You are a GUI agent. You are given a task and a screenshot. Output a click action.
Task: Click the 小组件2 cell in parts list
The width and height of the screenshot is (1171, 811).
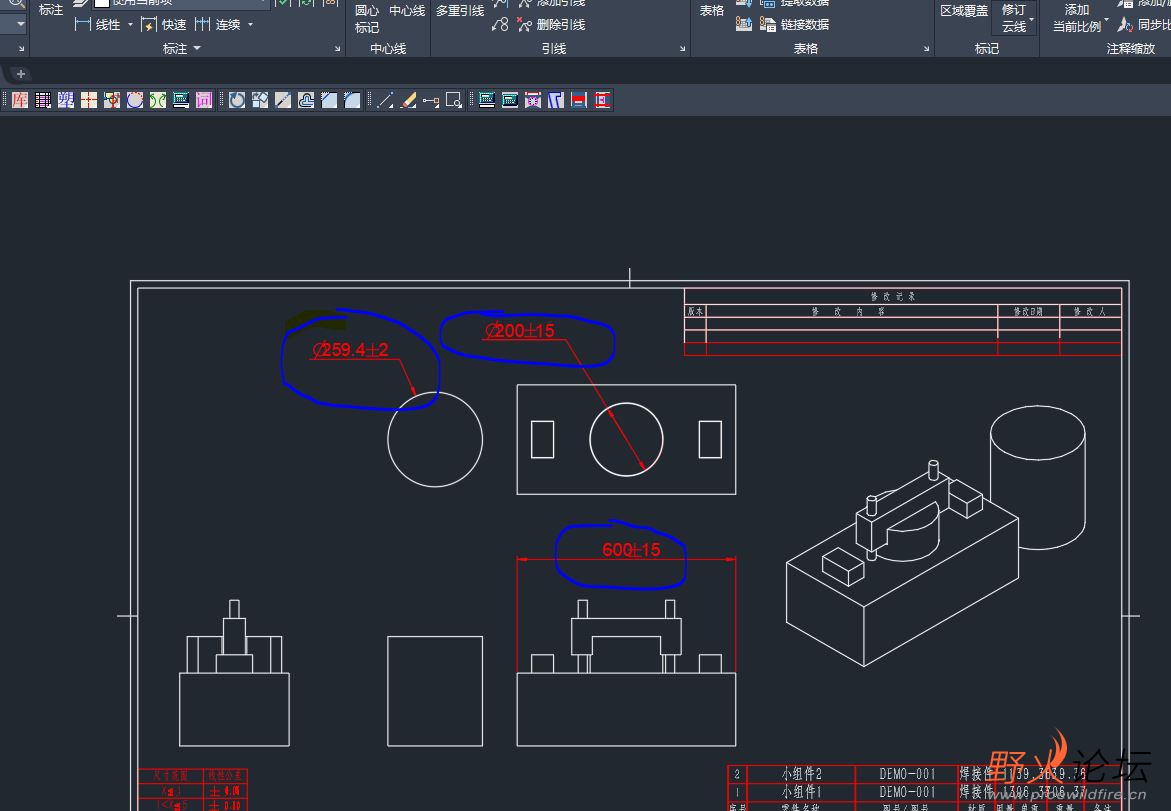pos(802,774)
